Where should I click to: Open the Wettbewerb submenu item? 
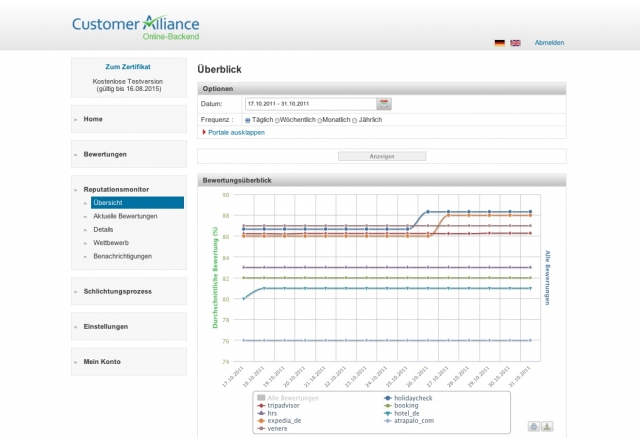click(111, 243)
